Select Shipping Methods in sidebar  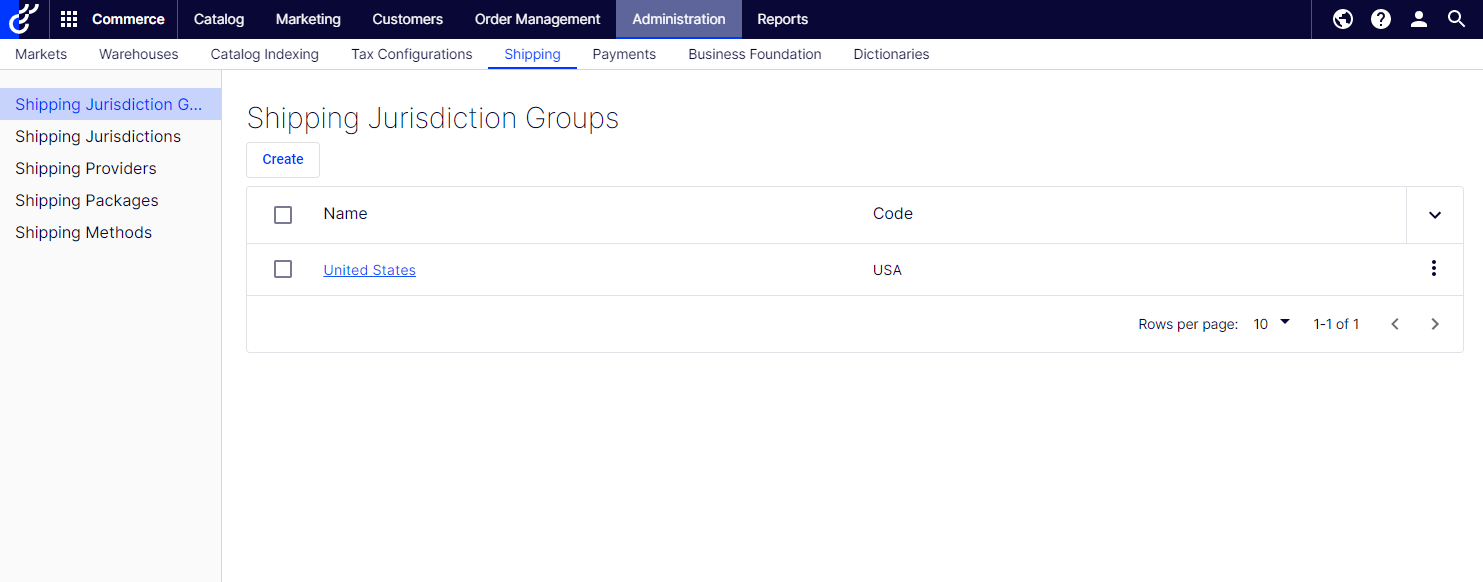(x=84, y=232)
